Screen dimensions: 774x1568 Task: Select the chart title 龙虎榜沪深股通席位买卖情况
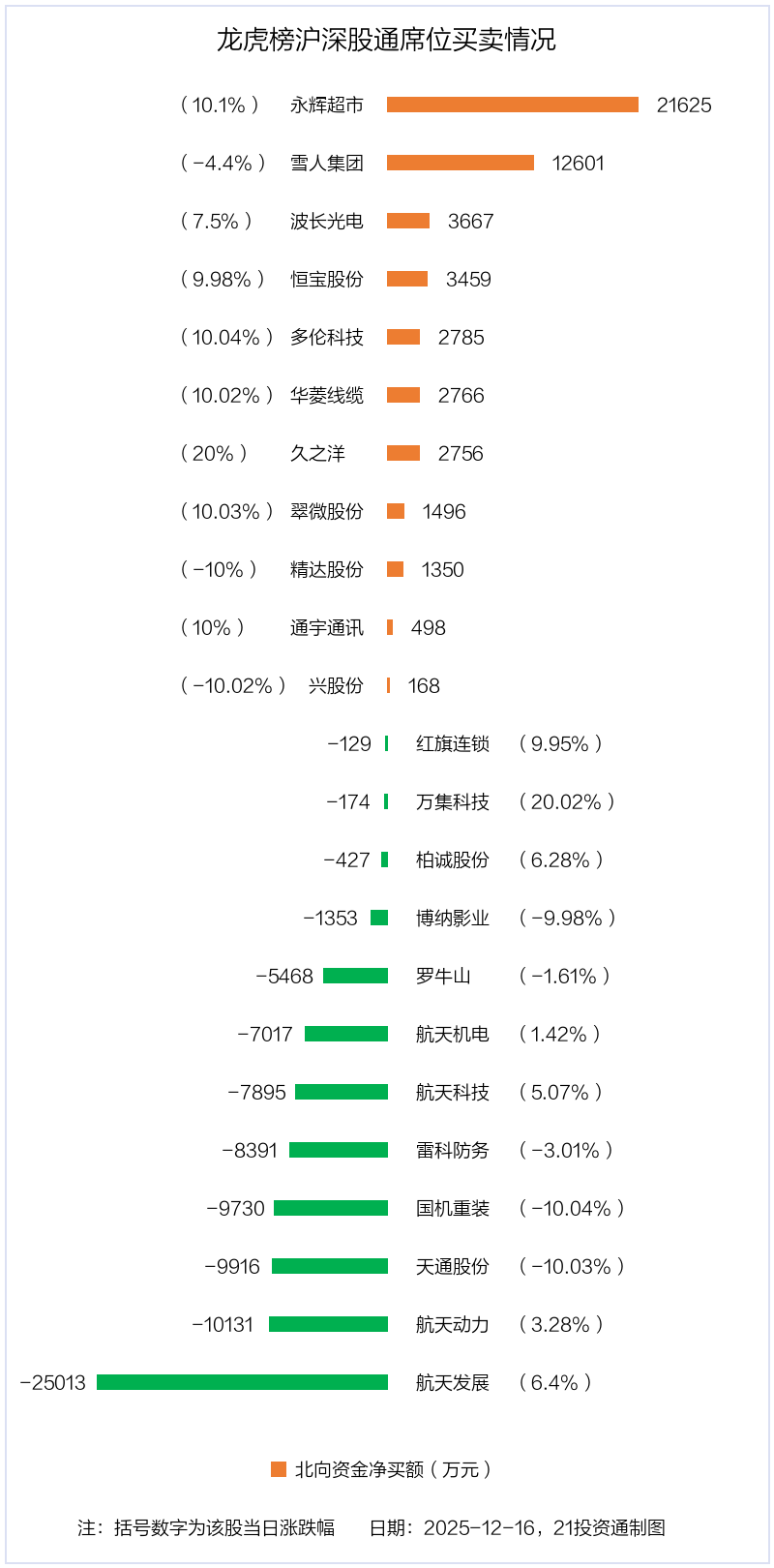click(x=386, y=40)
